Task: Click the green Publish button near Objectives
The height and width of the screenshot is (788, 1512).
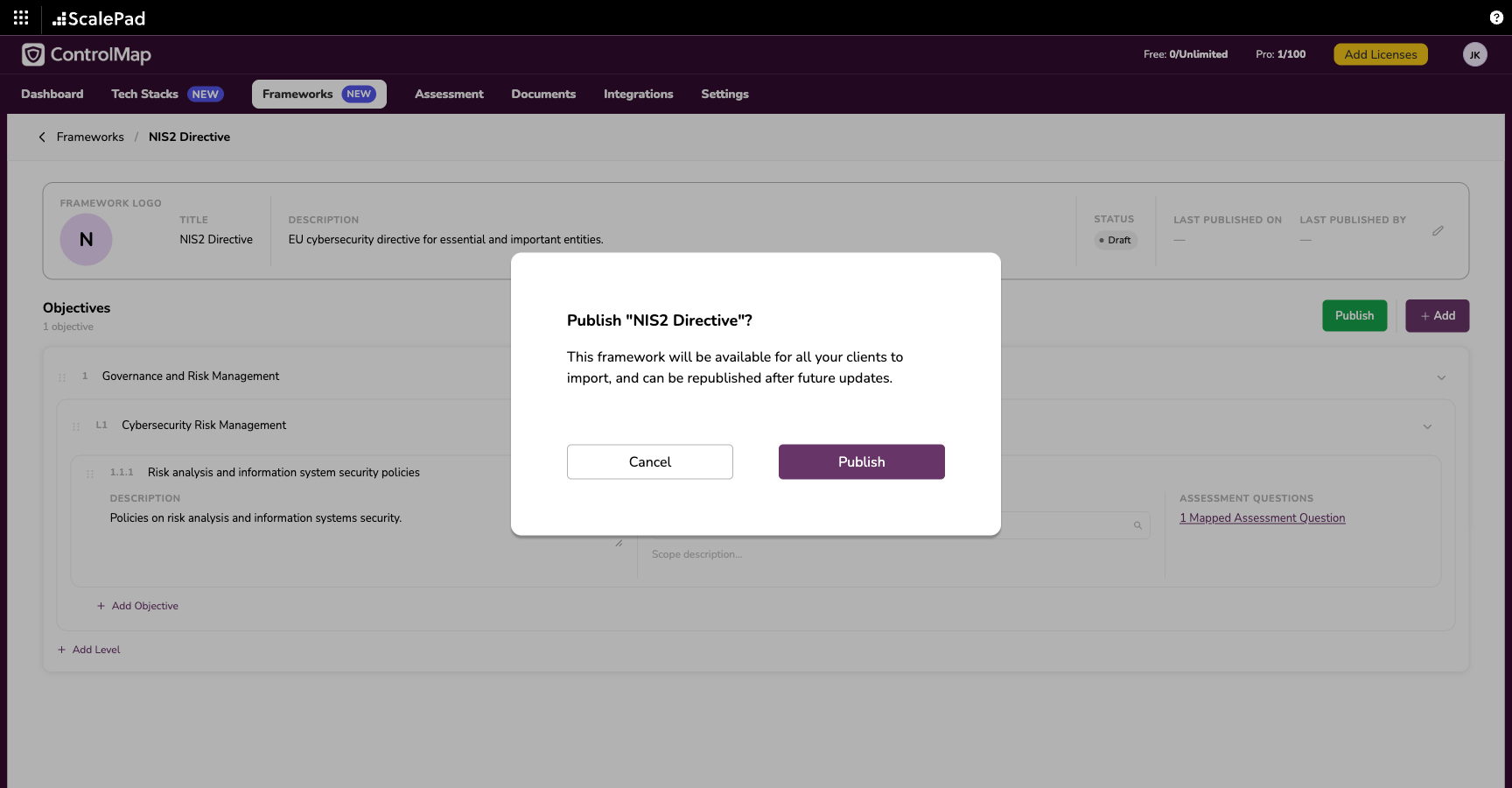Action: 1354,315
